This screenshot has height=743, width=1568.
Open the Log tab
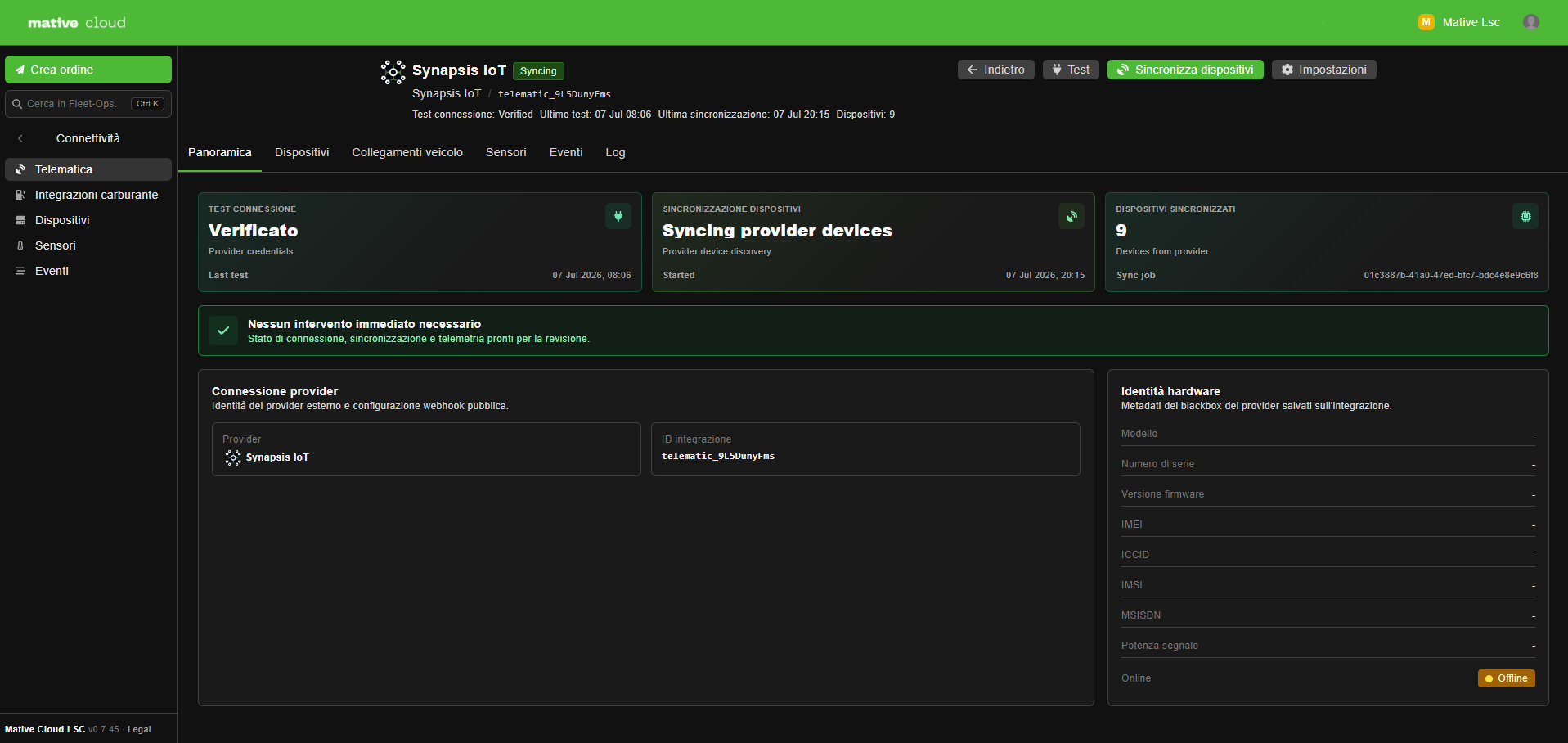click(x=615, y=152)
